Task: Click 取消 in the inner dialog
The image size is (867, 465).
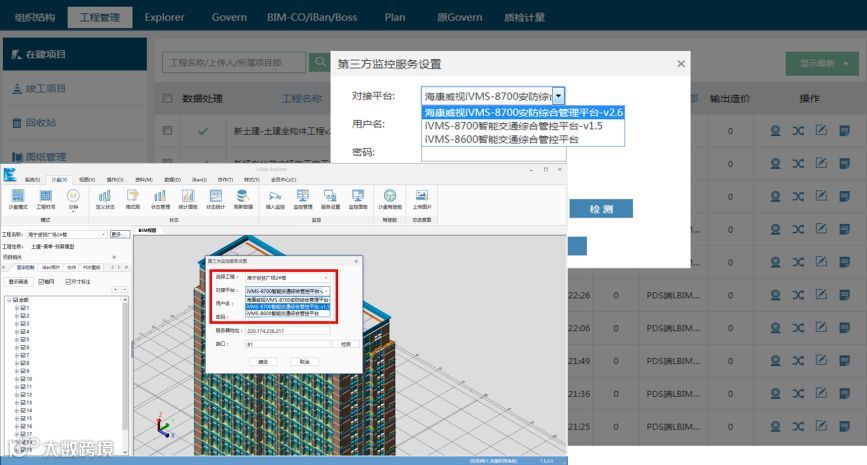Action: 305,362
